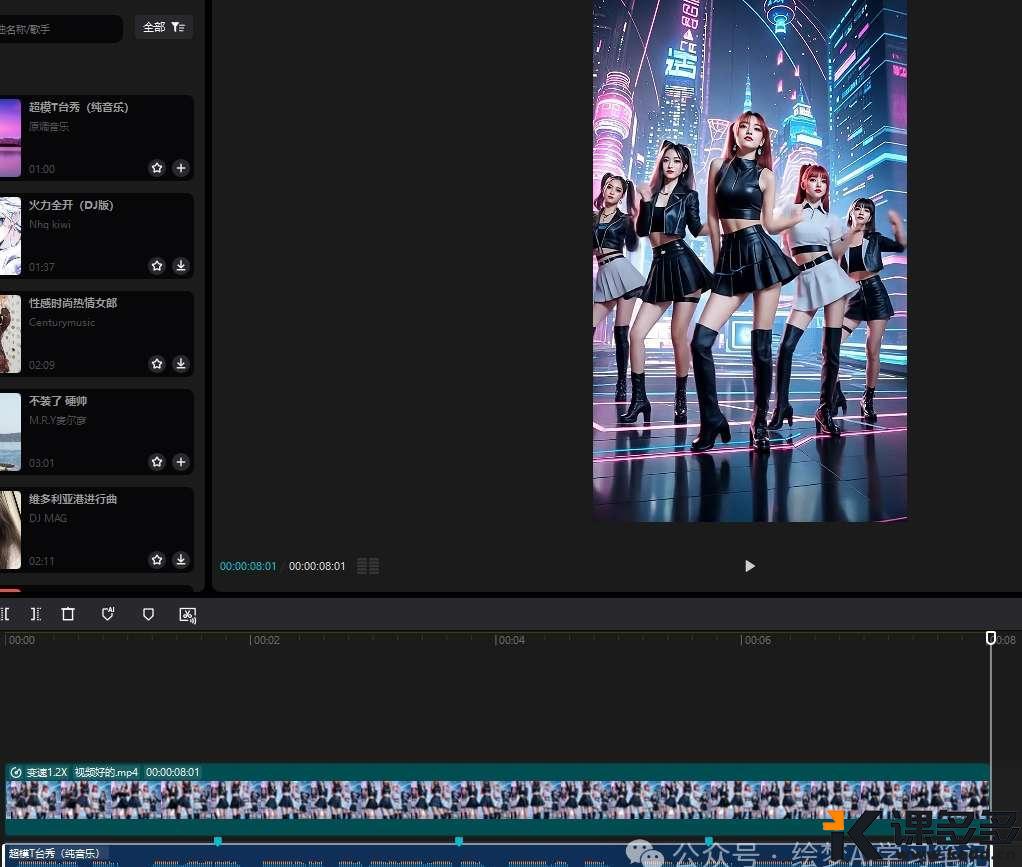Add 超模T台秀 song with its plus icon
This screenshot has height=867, width=1022.
[x=181, y=168]
